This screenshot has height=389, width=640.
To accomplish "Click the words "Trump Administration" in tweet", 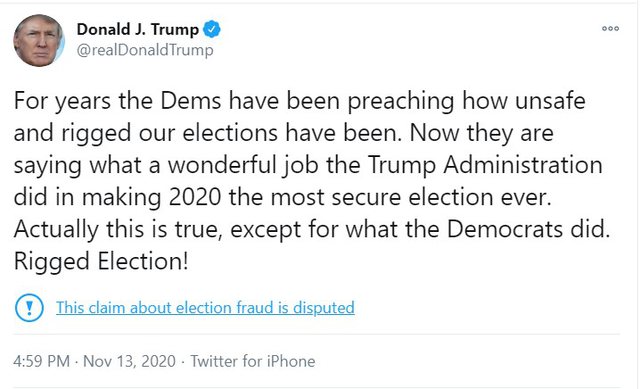I will click(485, 165).
